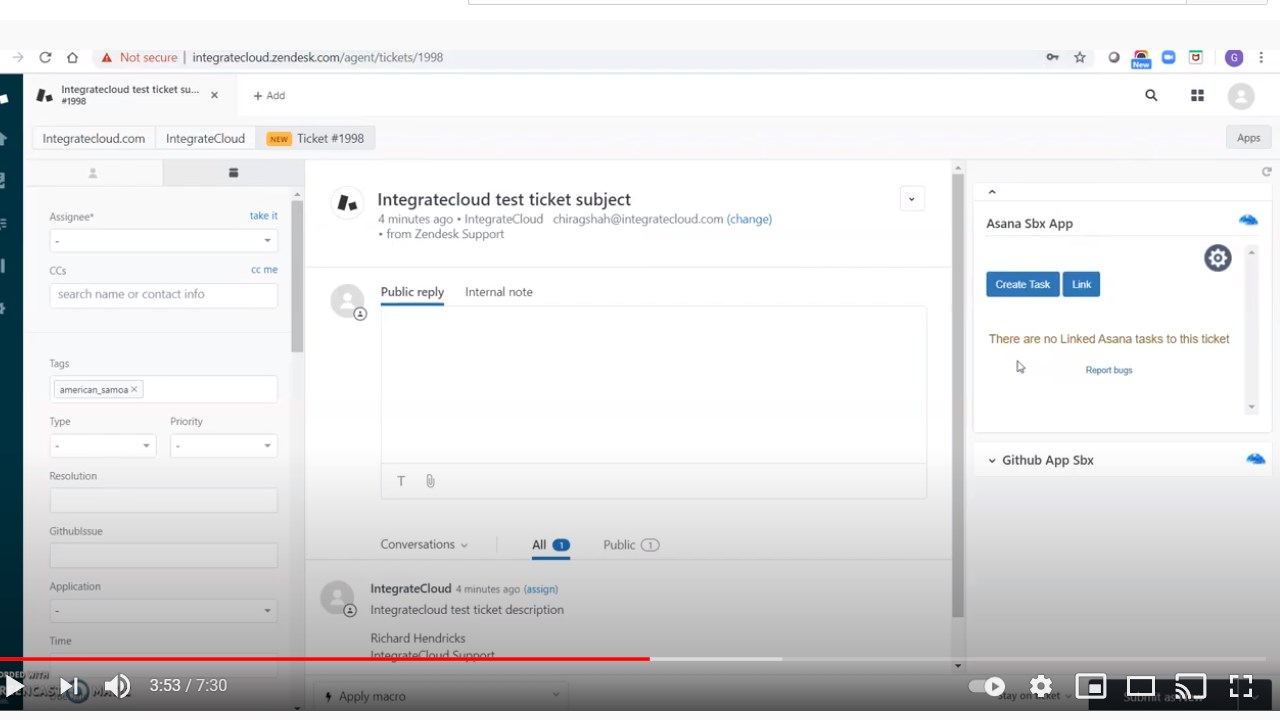The width and height of the screenshot is (1280, 720).
Task: Open Asana Sbx App settings gear
Action: click(1217, 258)
